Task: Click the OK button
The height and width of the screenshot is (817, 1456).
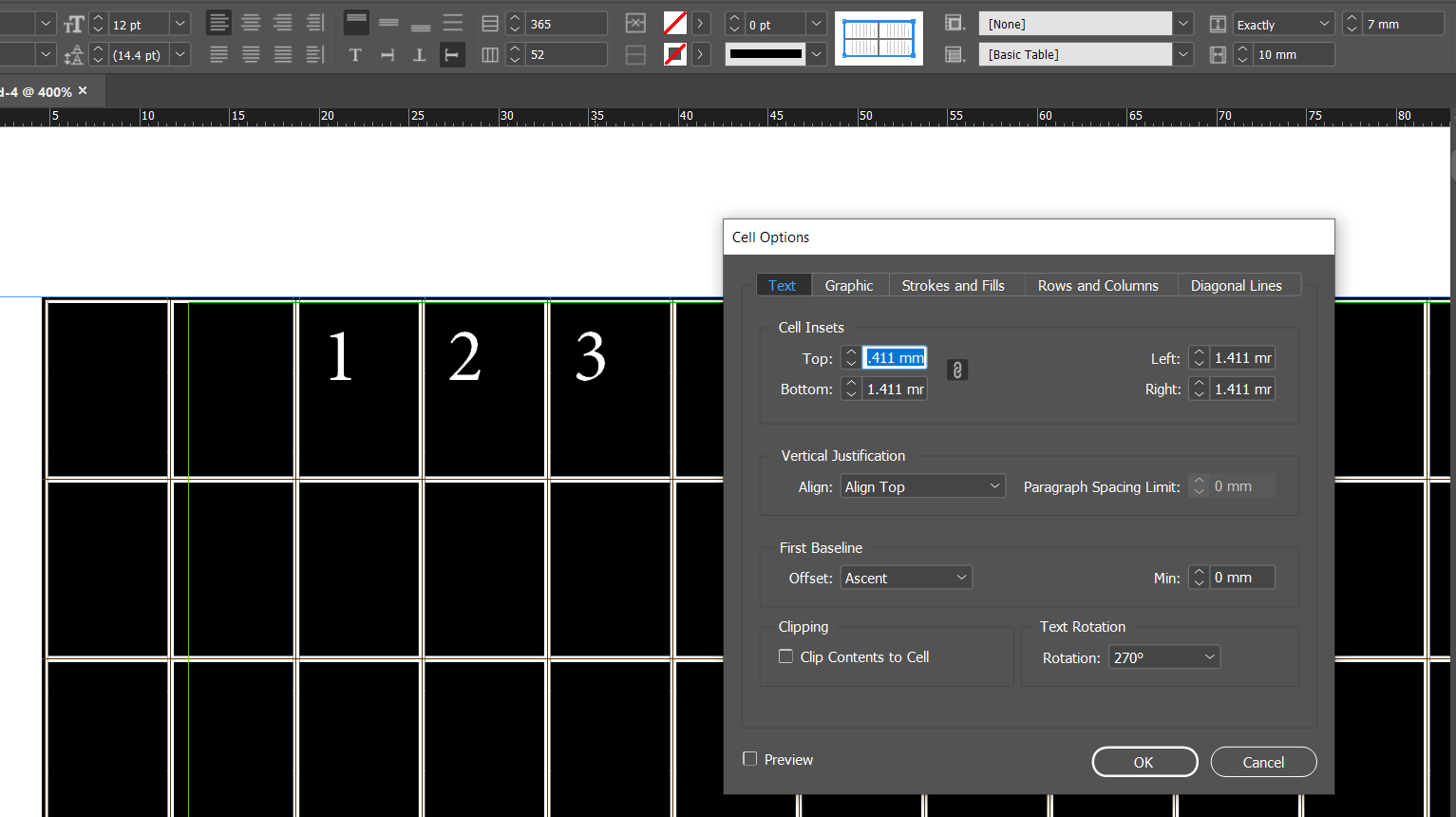Action: [1144, 761]
